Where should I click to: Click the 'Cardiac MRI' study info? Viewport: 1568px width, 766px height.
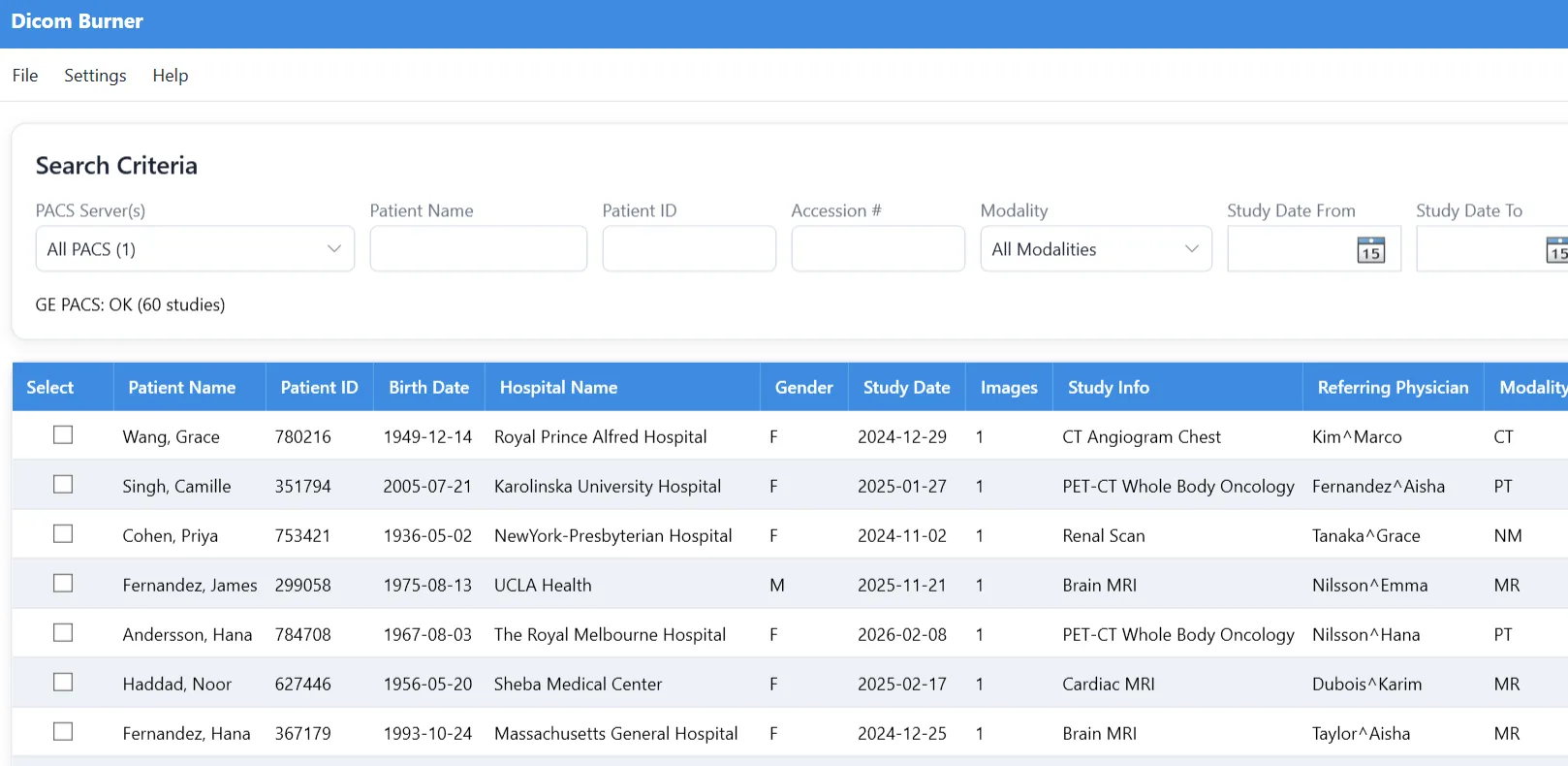tap(1109, 685)
